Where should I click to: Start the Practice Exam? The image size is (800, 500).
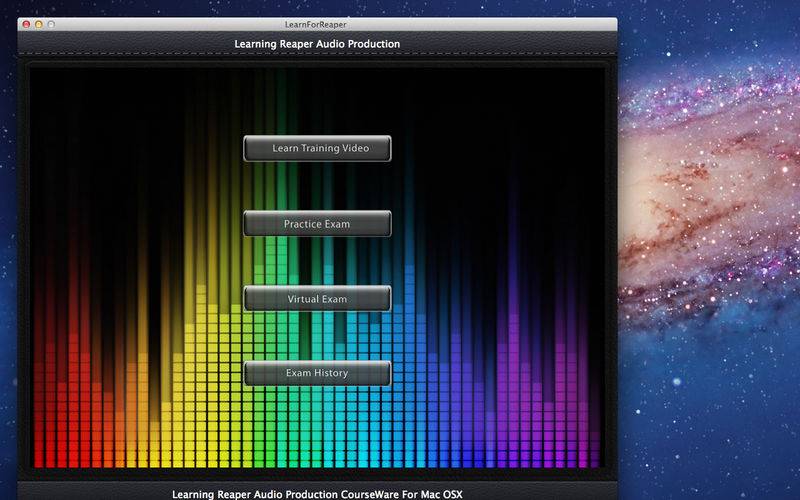point(317,223)
